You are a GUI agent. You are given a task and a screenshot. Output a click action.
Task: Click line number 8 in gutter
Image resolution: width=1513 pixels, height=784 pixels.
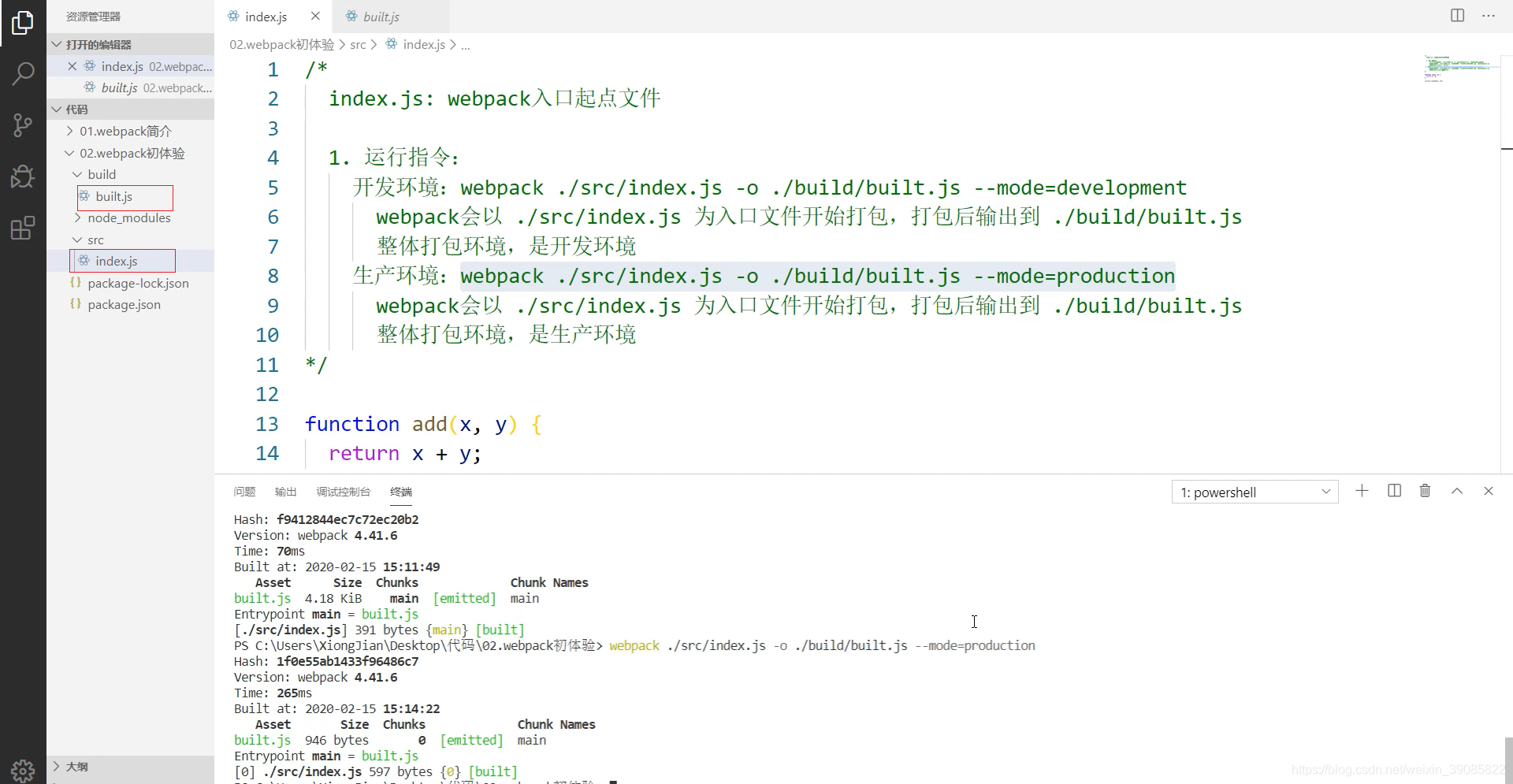tap(273, 276)
